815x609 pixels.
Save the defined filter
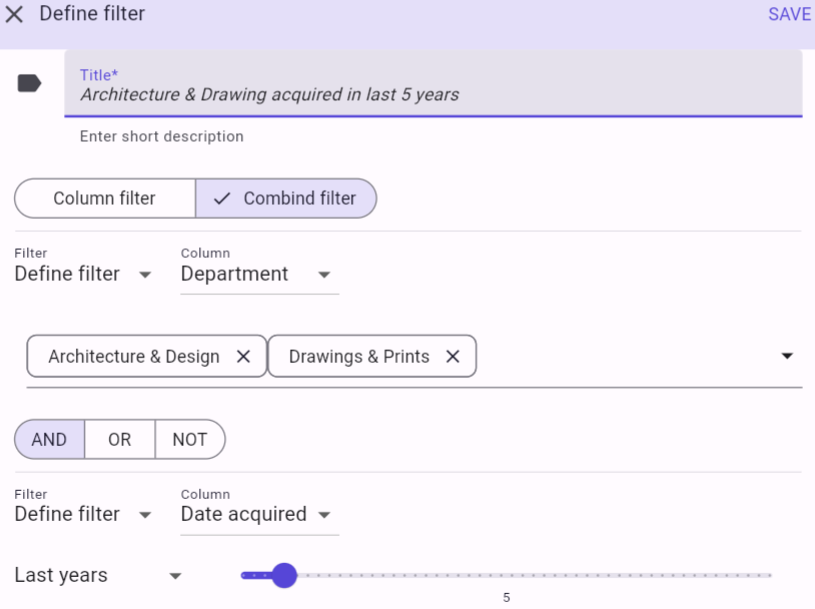[x=789, y=15]
